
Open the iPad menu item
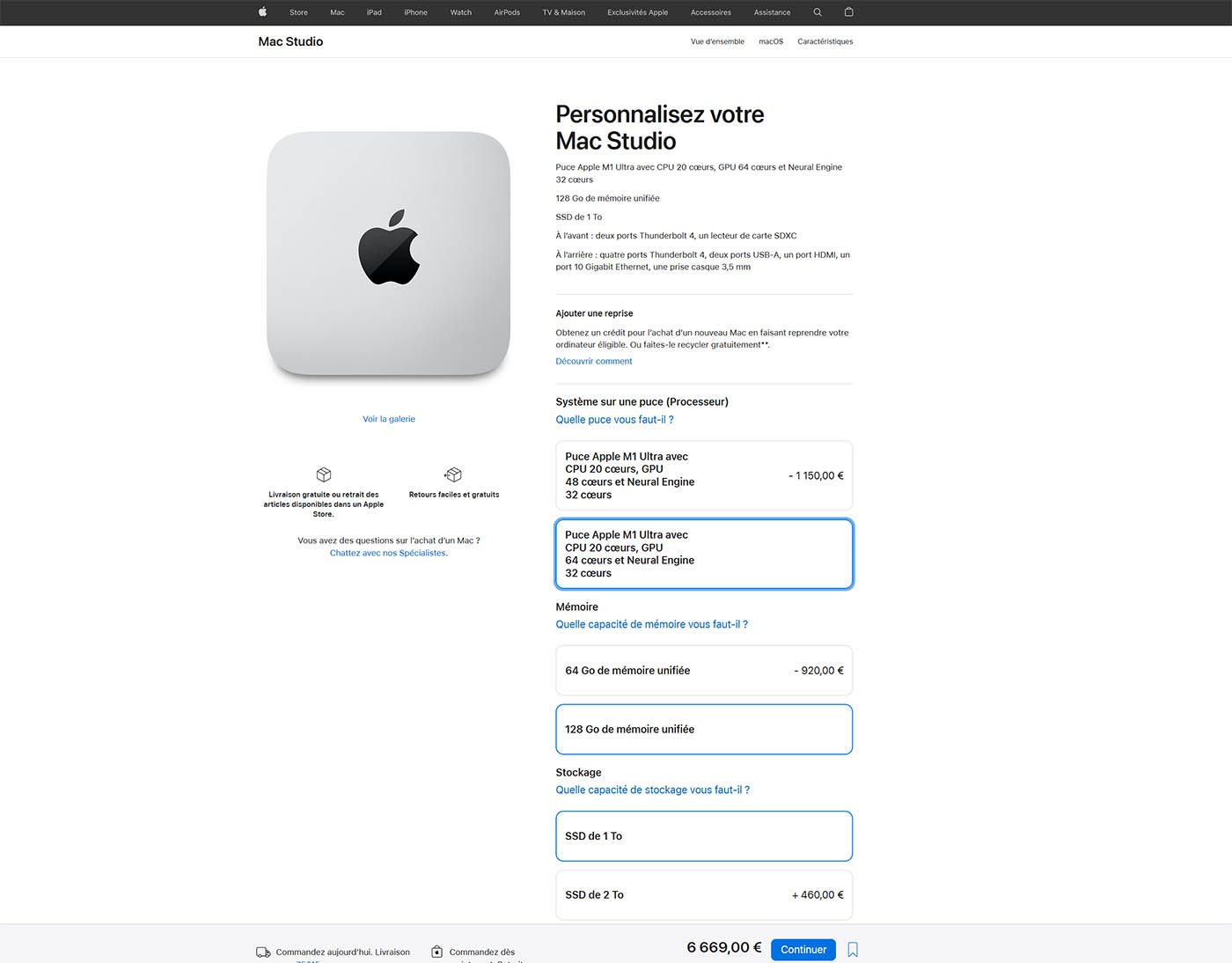tap(374, 12)
